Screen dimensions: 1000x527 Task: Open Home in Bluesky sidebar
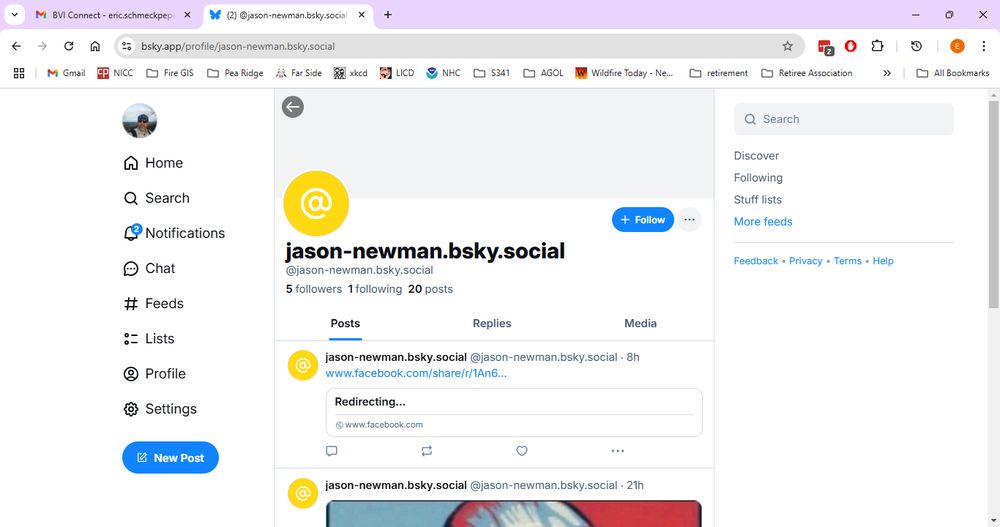coord(153,163)
